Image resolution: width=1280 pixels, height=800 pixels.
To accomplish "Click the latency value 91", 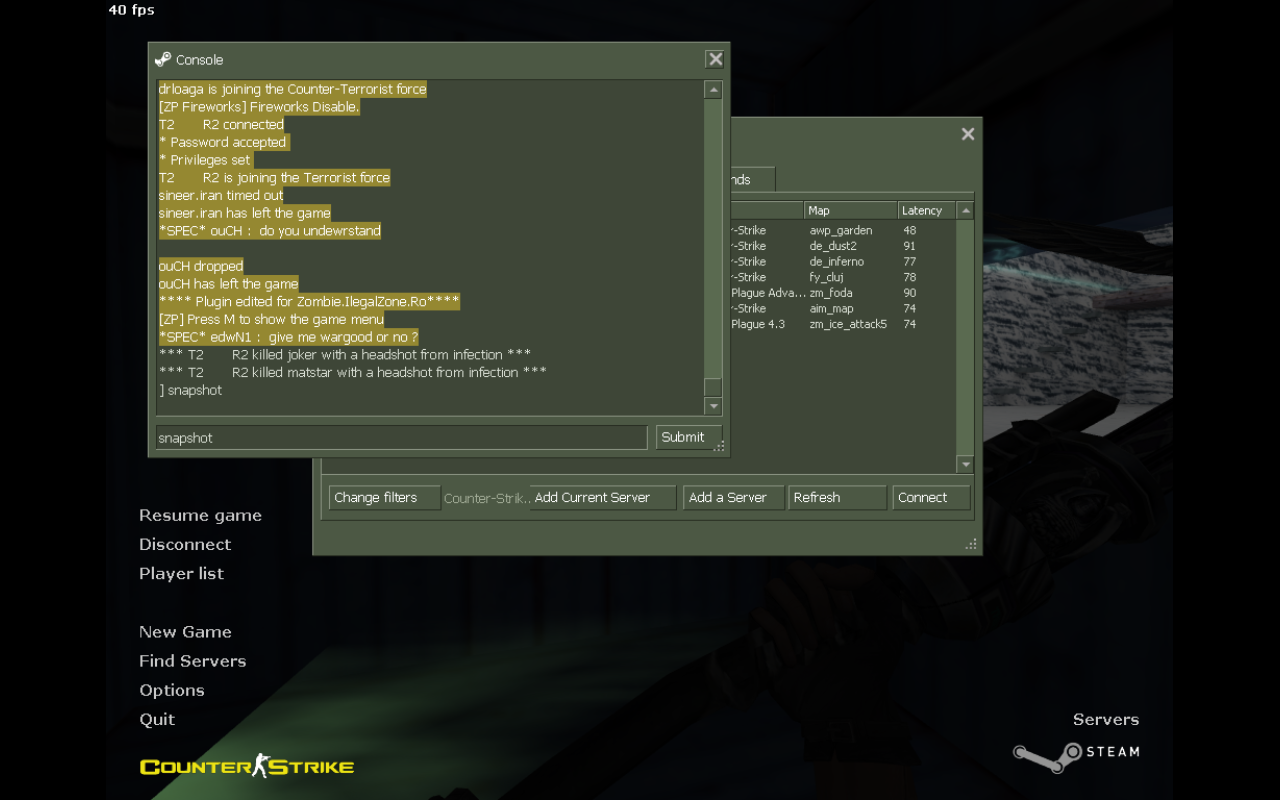I will (910, 246).
